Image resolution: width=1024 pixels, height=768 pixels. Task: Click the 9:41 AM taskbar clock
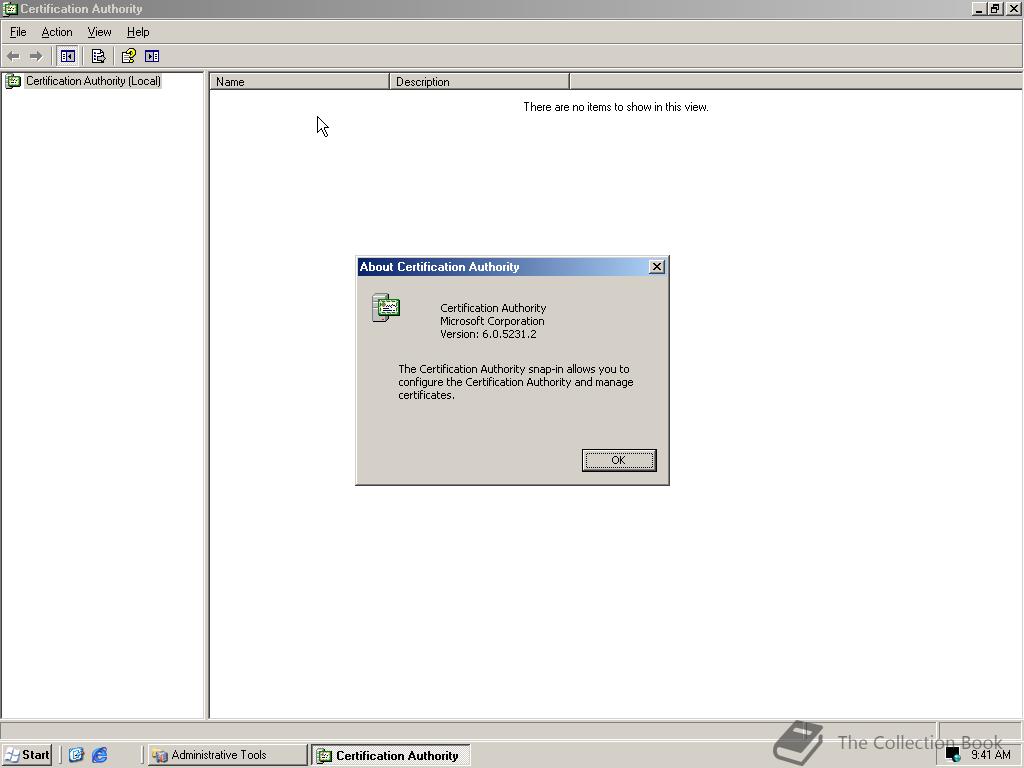tap(990, 755)
